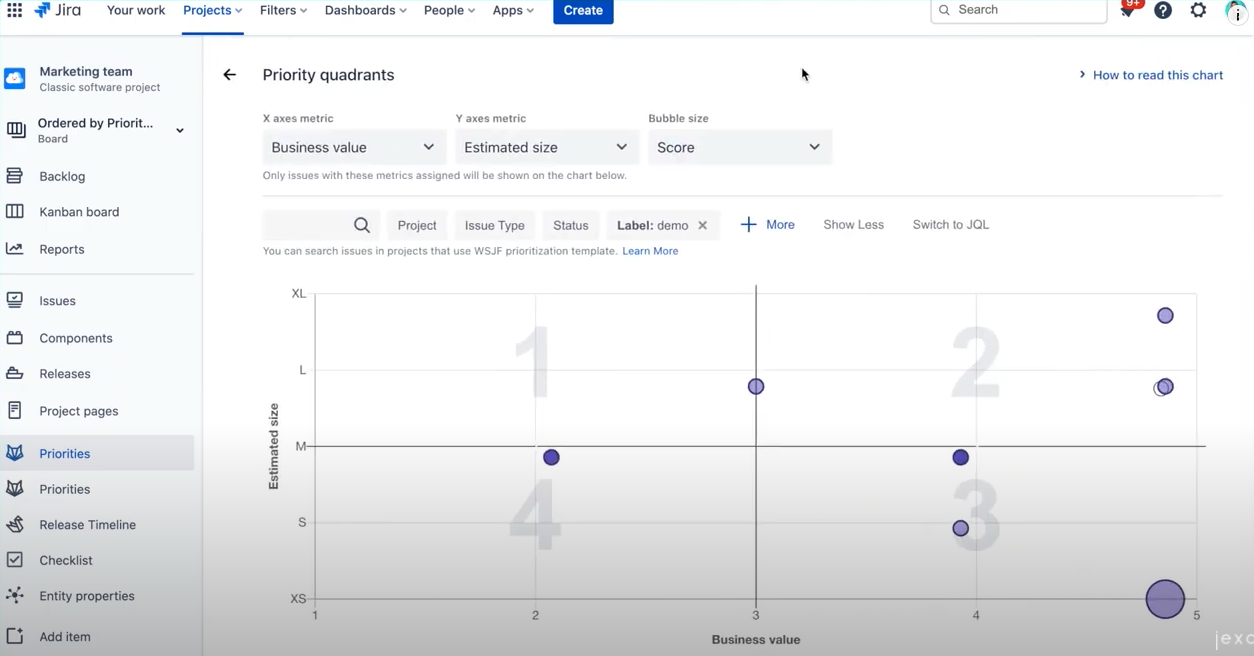Image resolution: width=1254 pixels, height=656 pixels.
Task: Remove the Label: demo filter
Action: tap(703, 225)
